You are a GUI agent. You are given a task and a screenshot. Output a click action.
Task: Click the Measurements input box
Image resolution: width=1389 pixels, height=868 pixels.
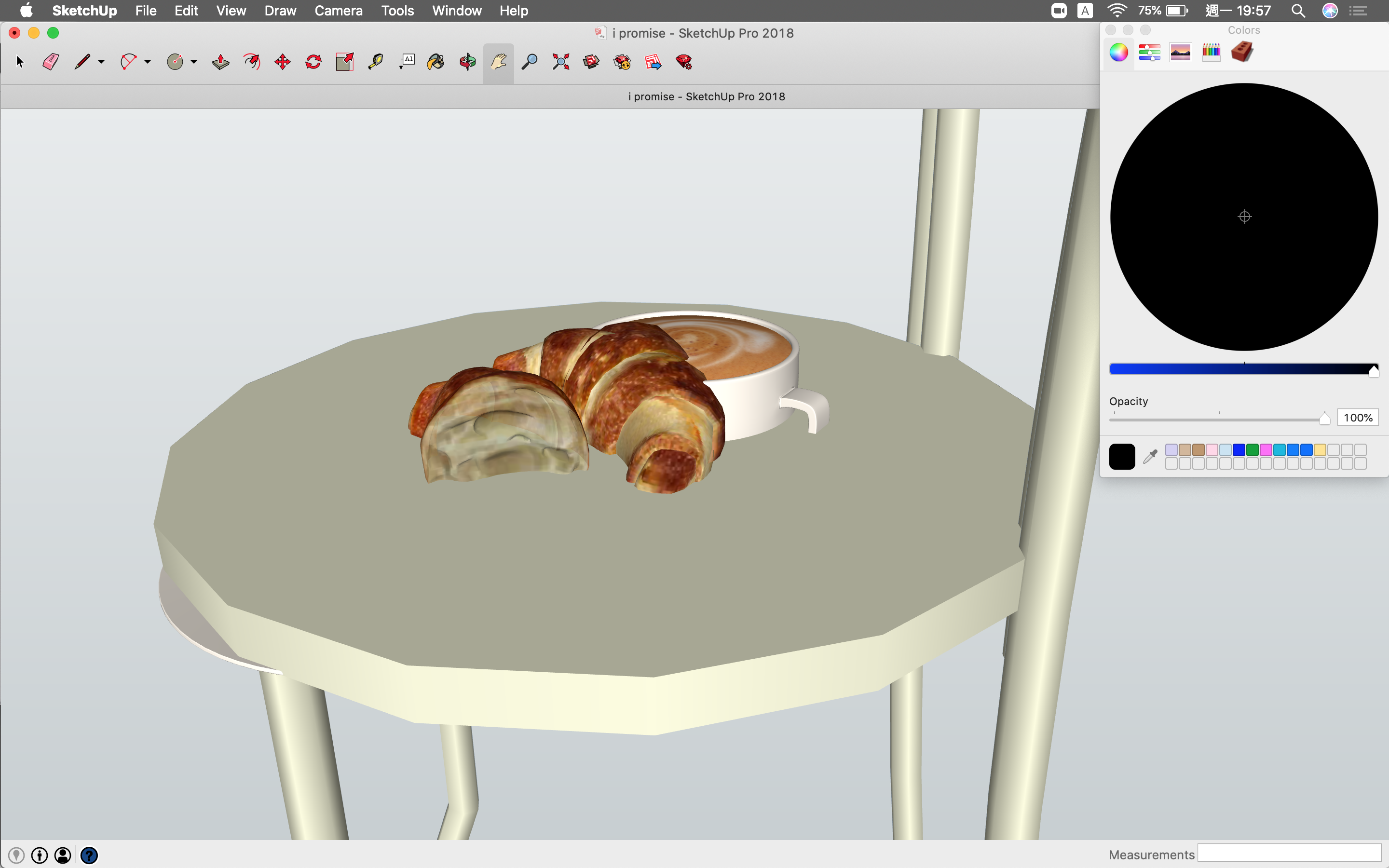point(1289,854)
